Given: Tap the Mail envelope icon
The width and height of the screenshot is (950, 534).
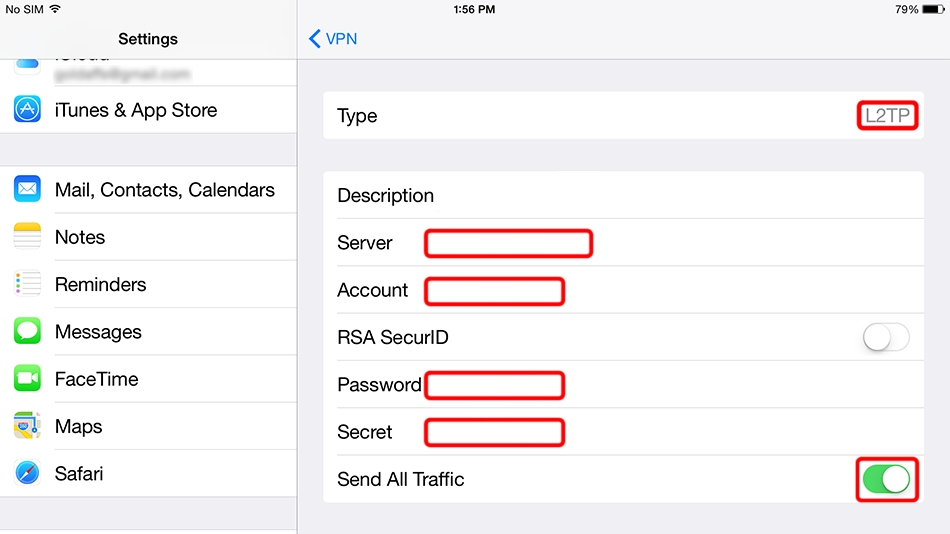Looking at the screenshot, I should (27, 190).
